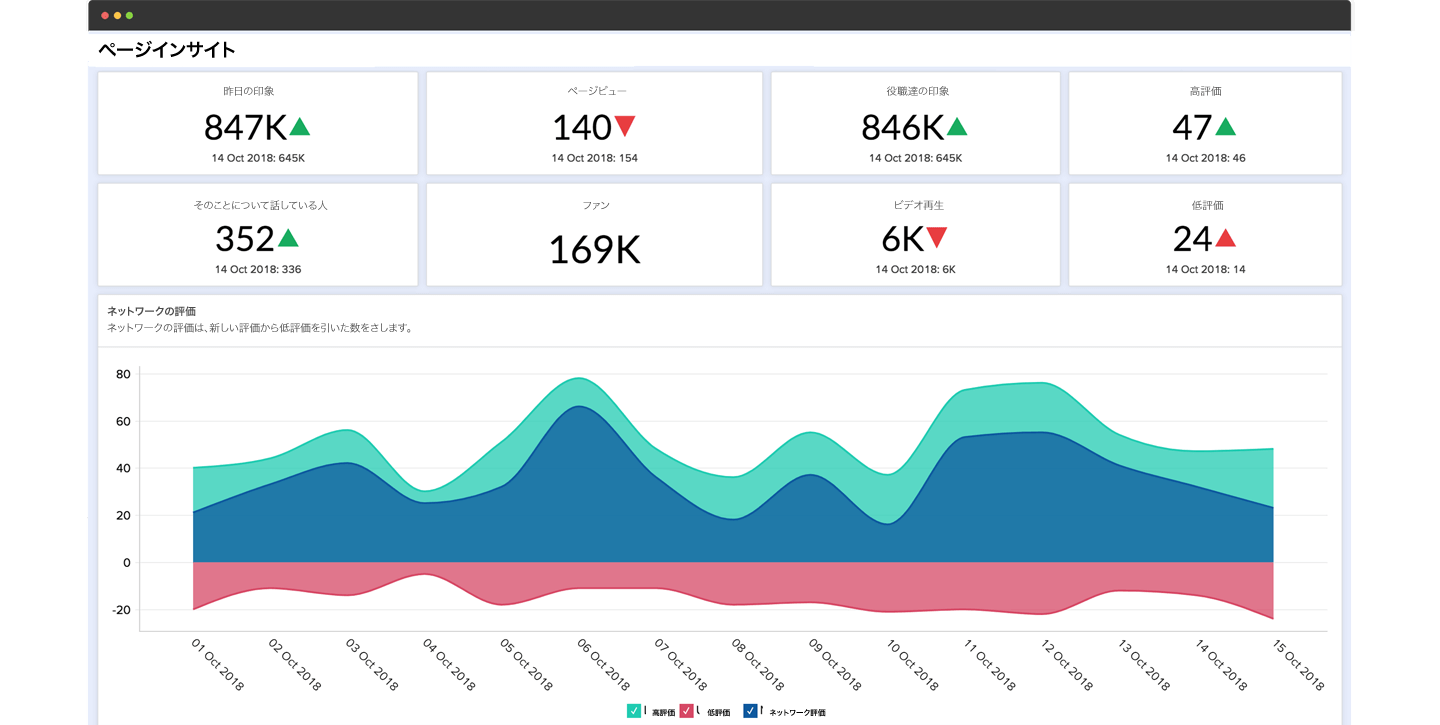Click green up arrow beside 352

tap(288, 238)
